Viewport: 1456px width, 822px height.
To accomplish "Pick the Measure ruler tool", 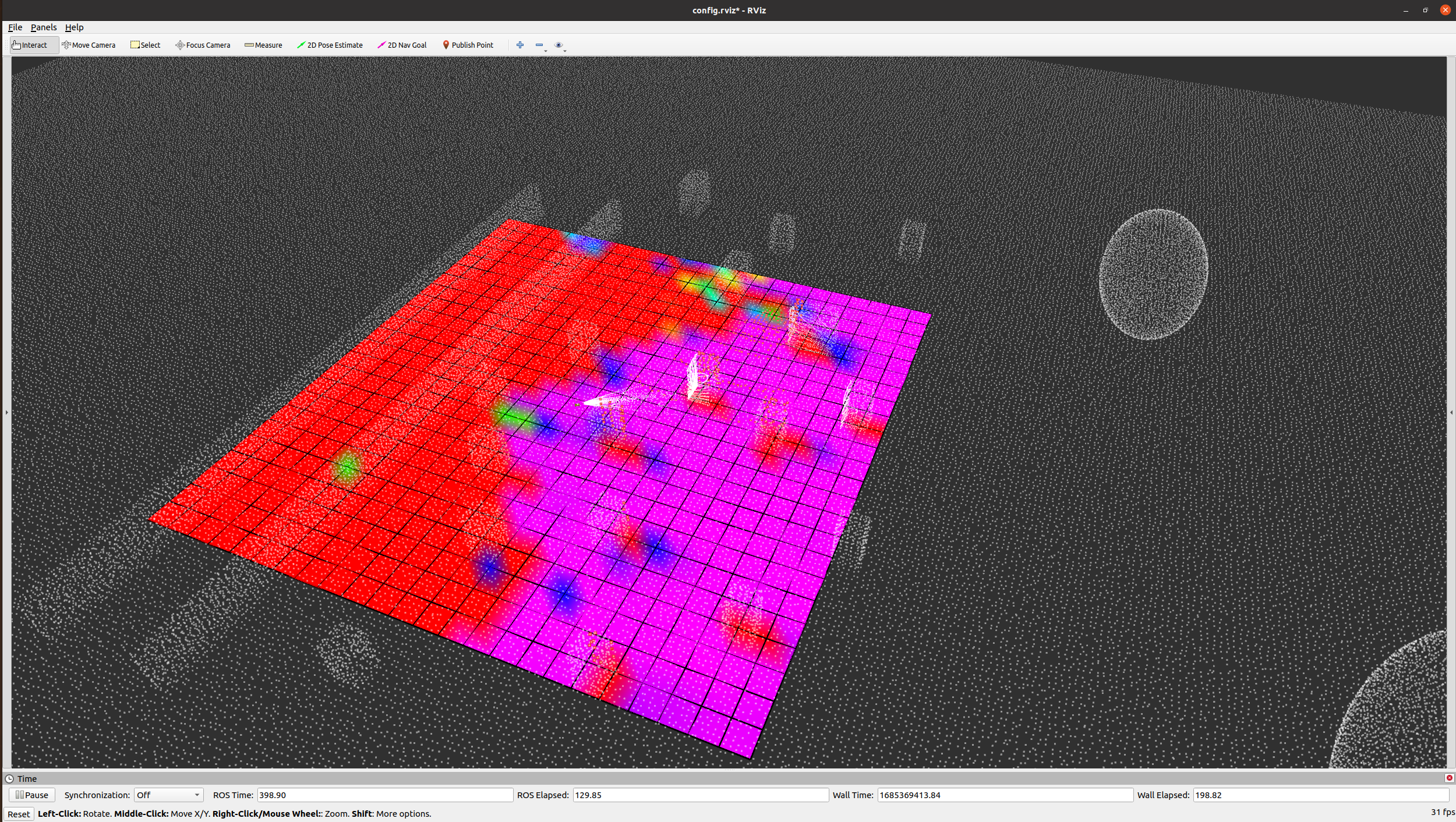I will (x=263, y=45).
